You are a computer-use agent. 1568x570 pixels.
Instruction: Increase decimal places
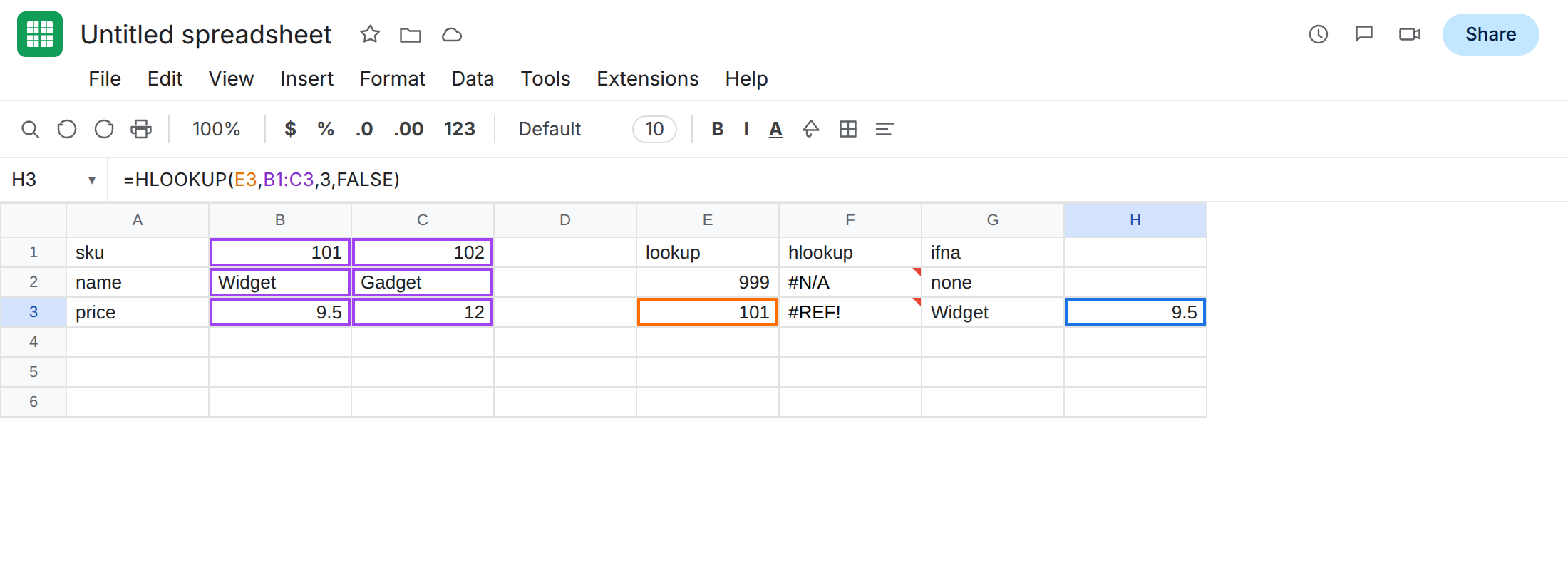(408, 129)
